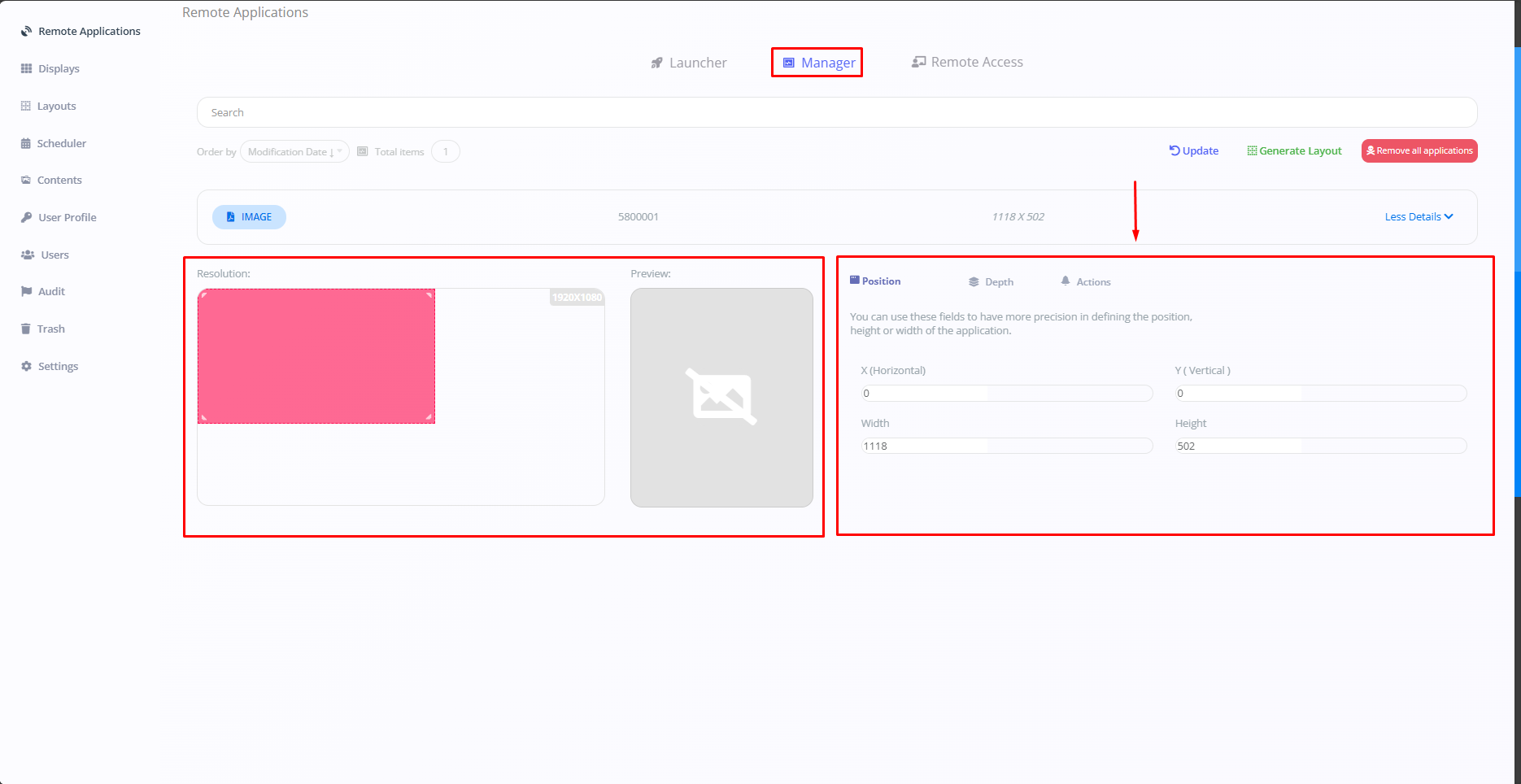This screenshot has width=1521, height=784.
Task: Click the Audit flag icon
Action: (x=26, y=292)
